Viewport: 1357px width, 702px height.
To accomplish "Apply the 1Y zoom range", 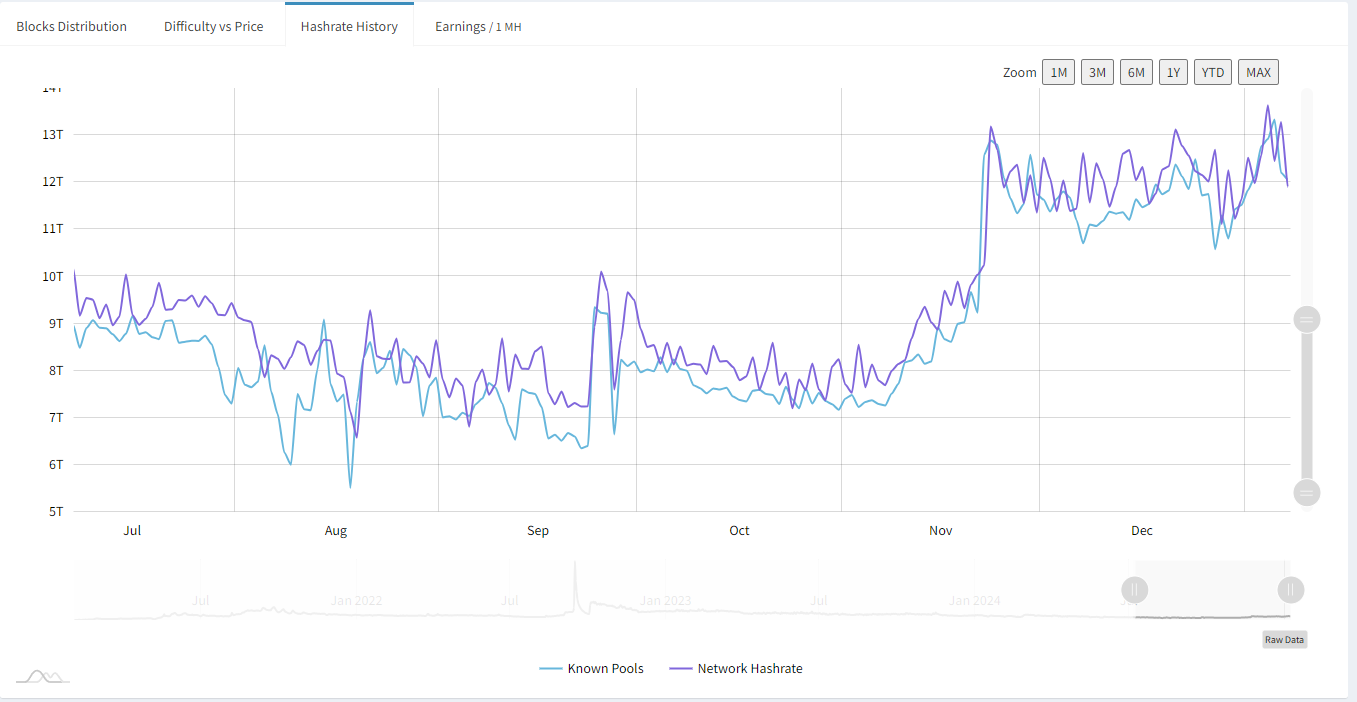I will [x=1173, y=71].
